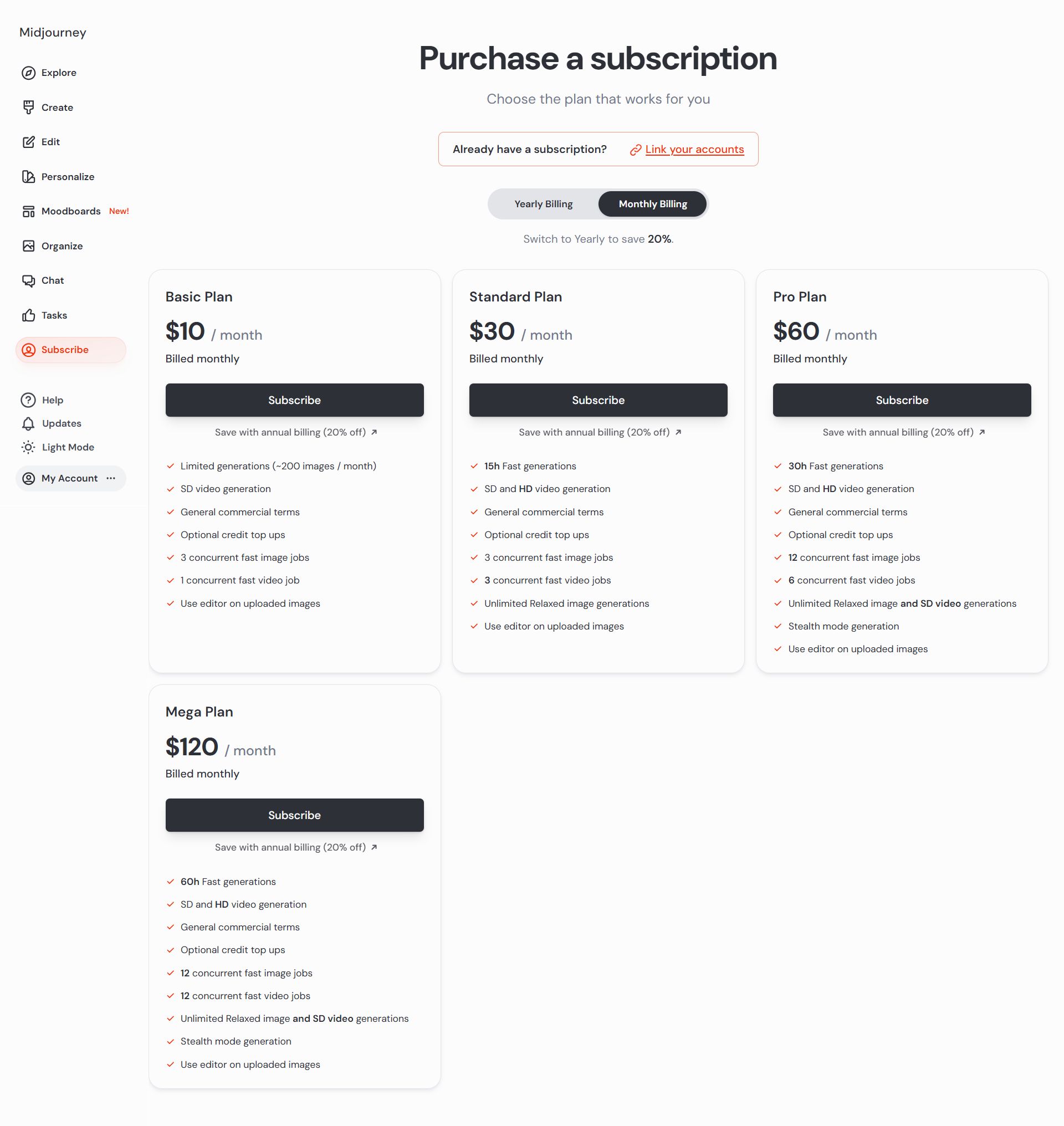Open the My Account three-dots menu
This screenshot has width=1064, height=1126.
coord(111,478)
